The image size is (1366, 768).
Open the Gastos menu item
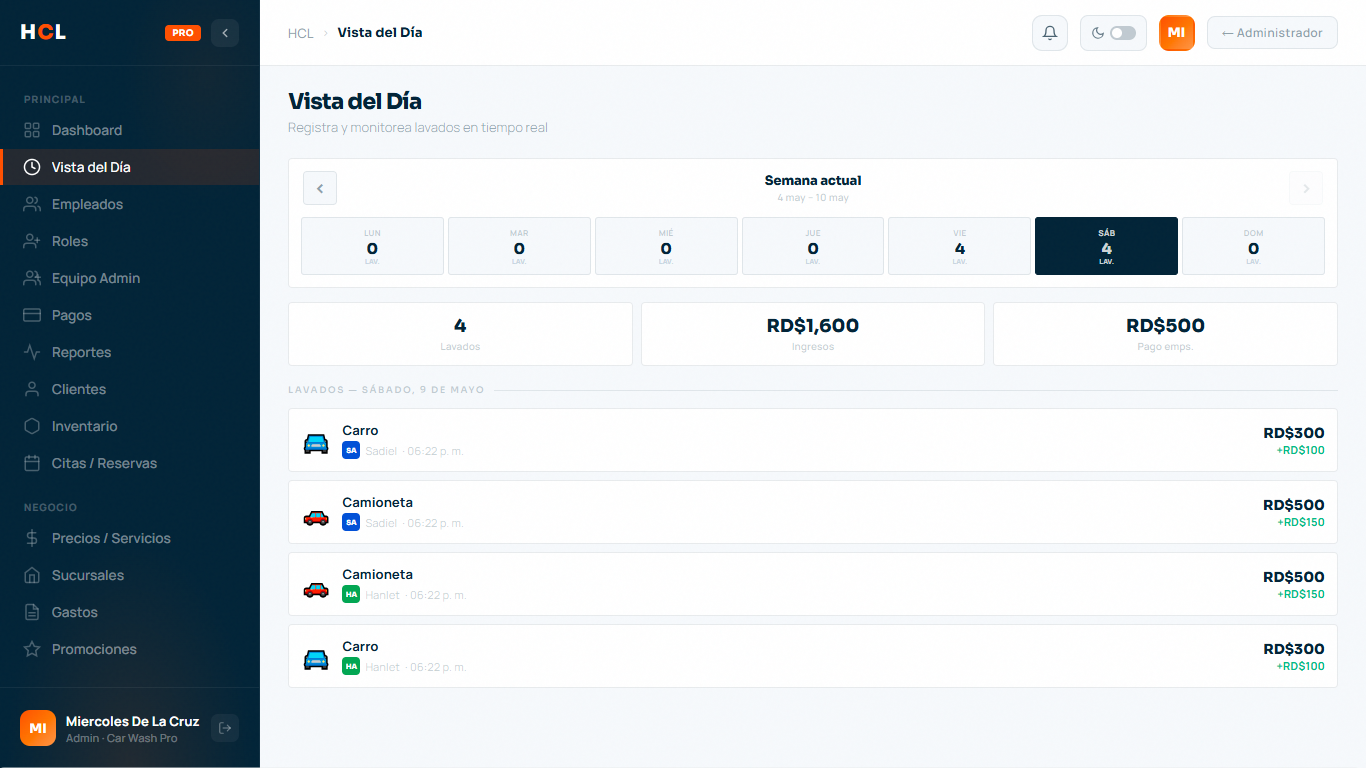tap(130, 612)
